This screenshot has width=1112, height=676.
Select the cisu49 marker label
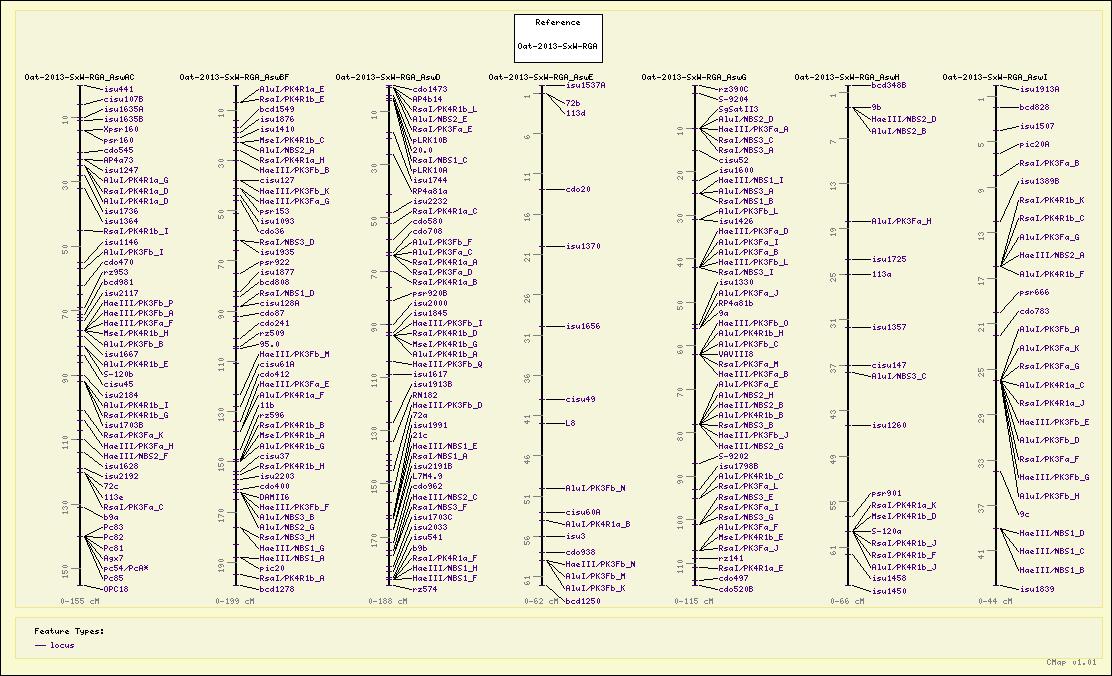click(x=581, y=399)
